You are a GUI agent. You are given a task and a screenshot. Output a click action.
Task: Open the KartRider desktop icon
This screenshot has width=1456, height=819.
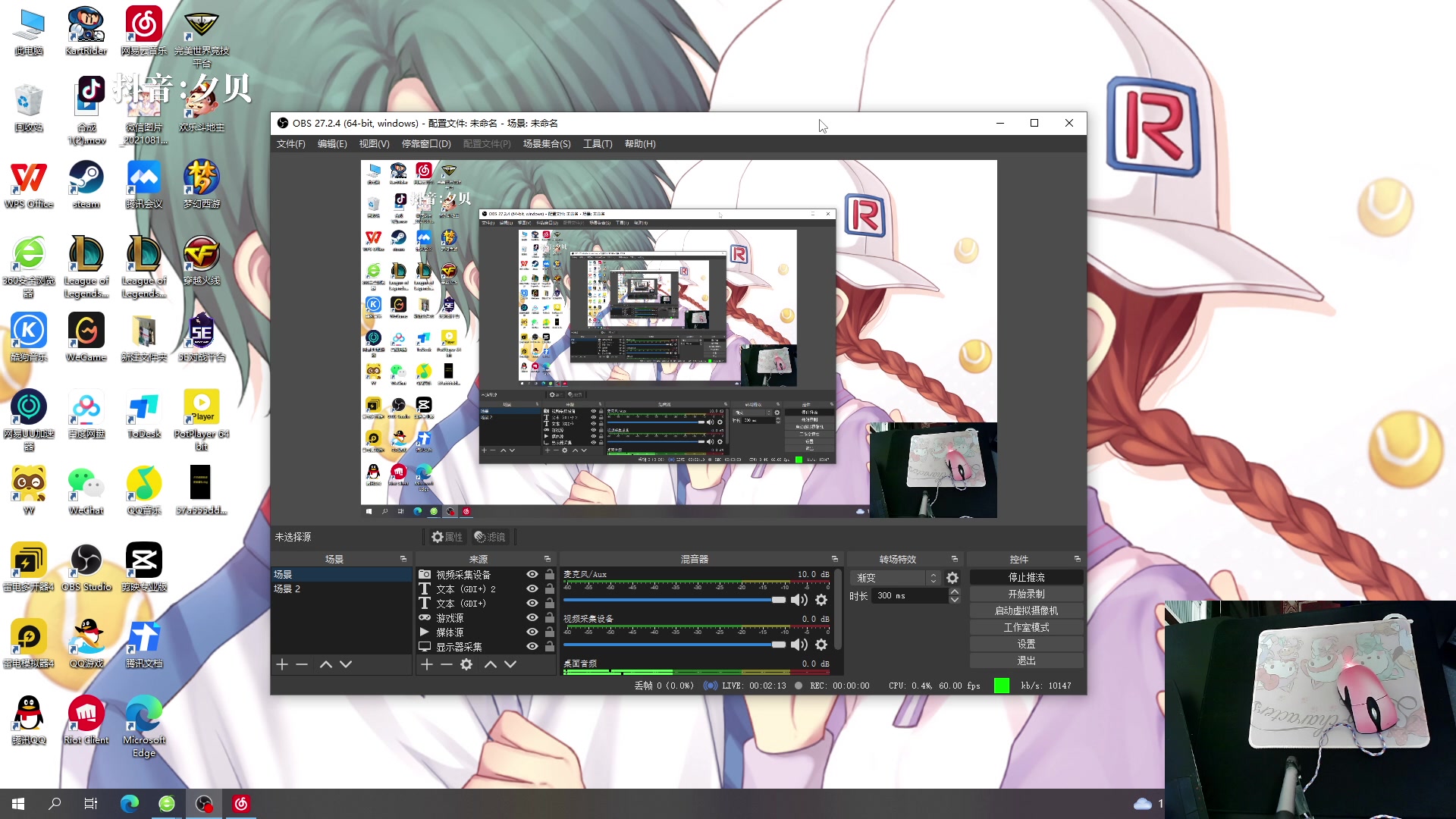(x=86, y=31)
